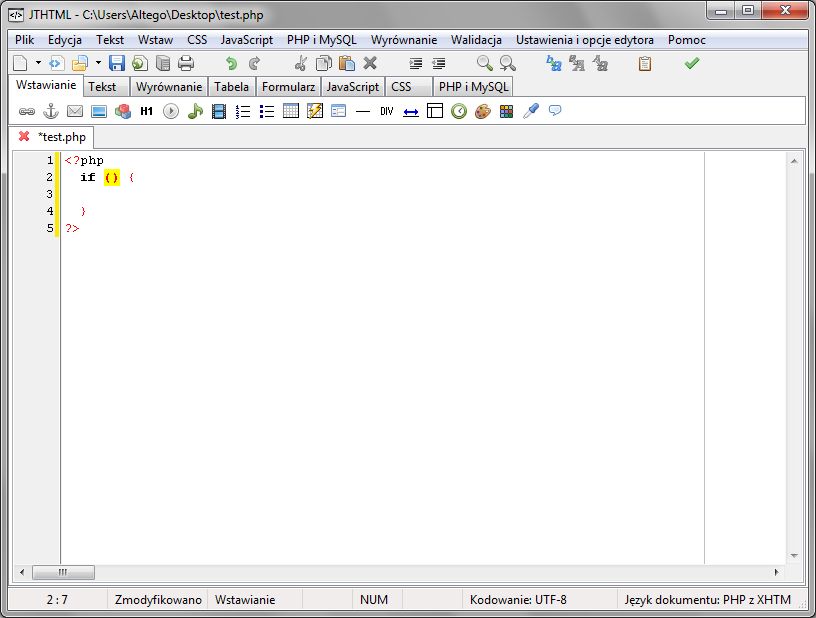The image size is (816, 618).
Task: Click the green checkmark validate icon
Action: pos(692,63)
